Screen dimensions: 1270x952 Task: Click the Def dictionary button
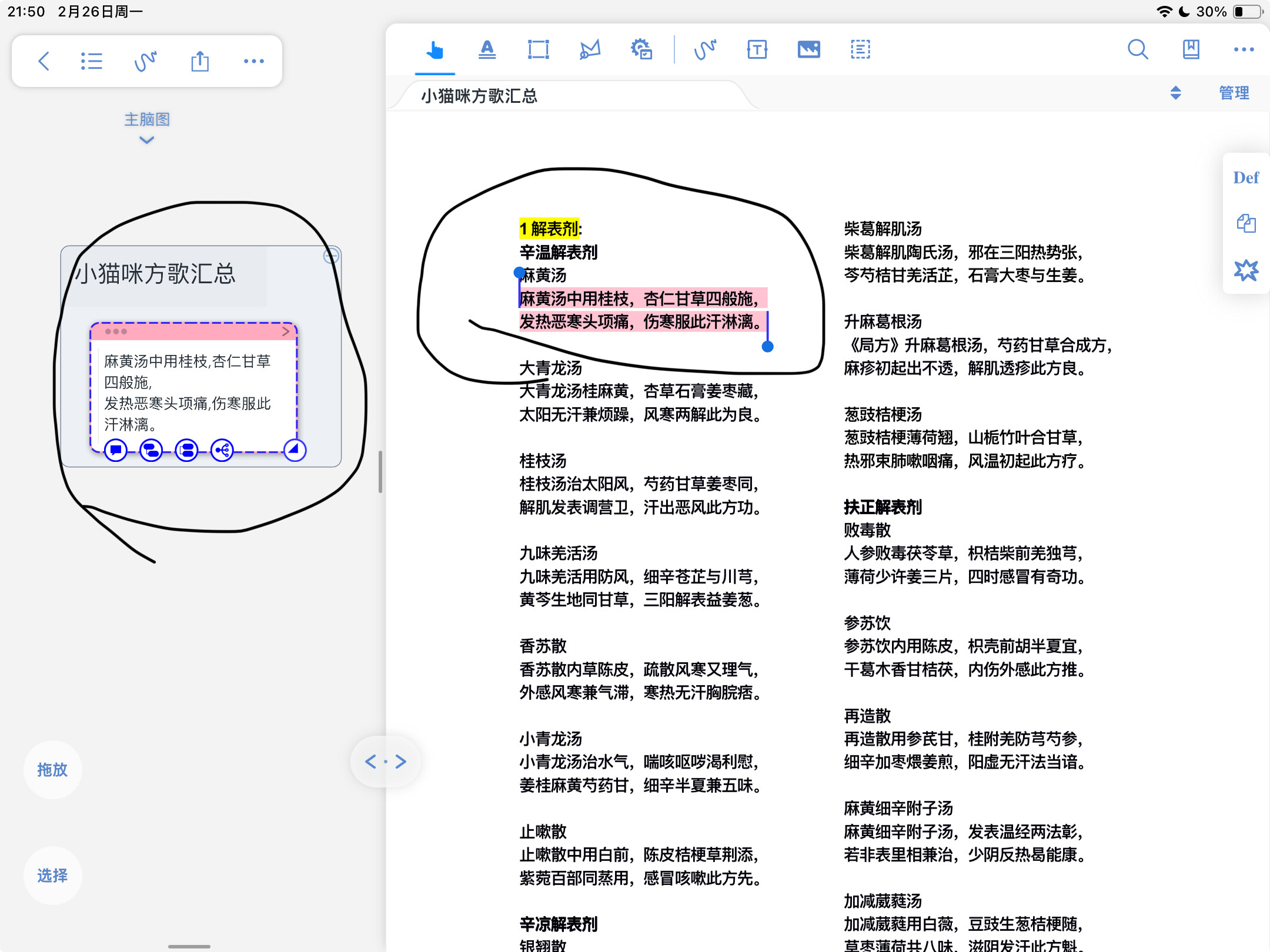click(x=1246, y=177)
